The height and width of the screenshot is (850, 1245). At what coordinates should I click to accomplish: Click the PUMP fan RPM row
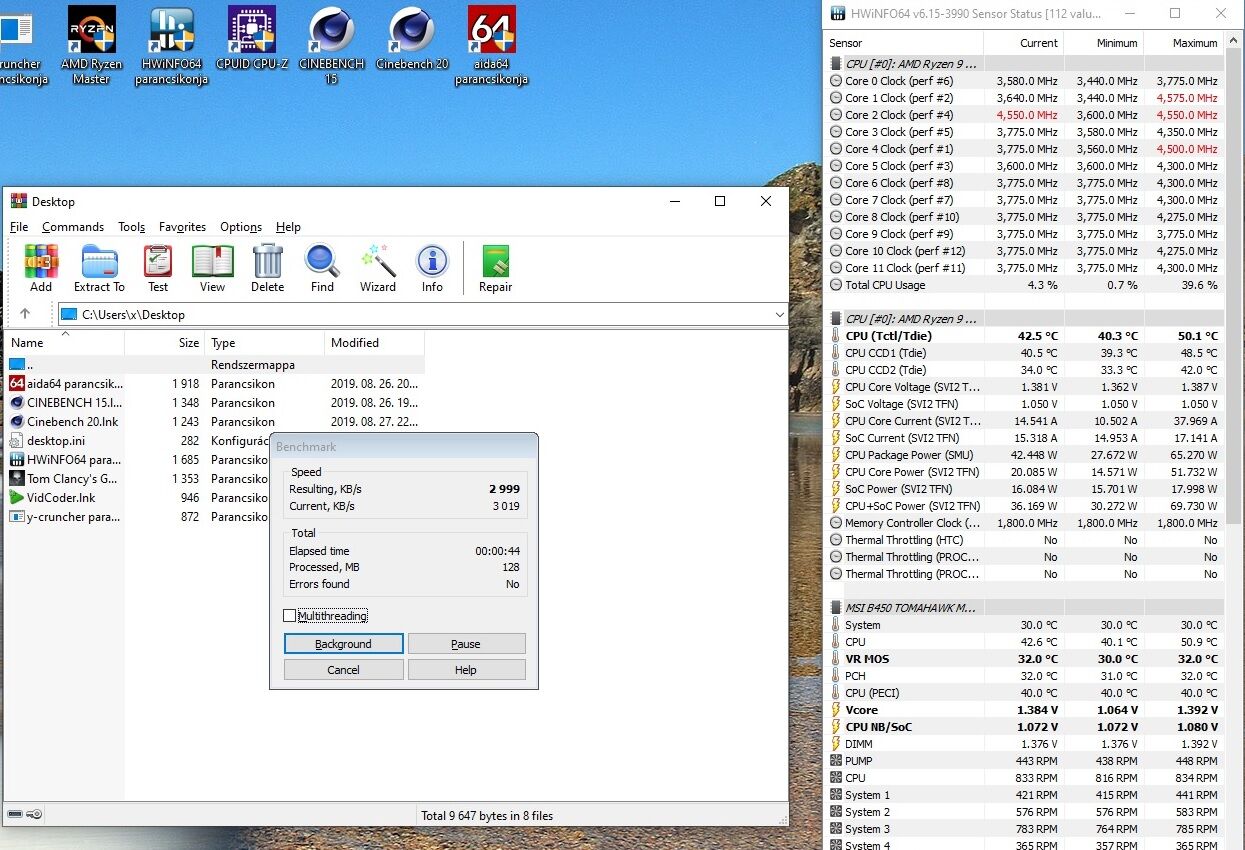(1025, 761)
